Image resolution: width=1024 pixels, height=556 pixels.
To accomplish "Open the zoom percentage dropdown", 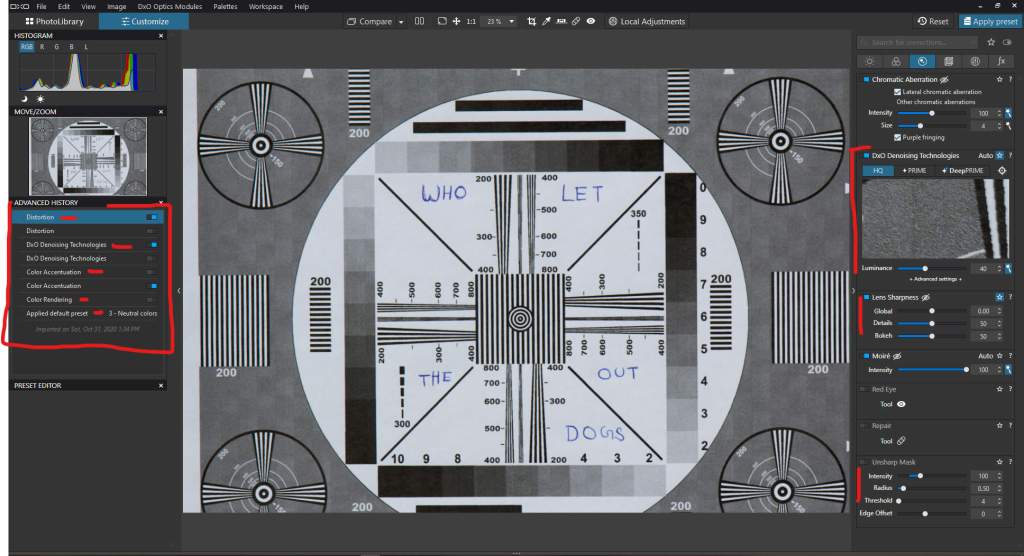I will click(511, 21).
